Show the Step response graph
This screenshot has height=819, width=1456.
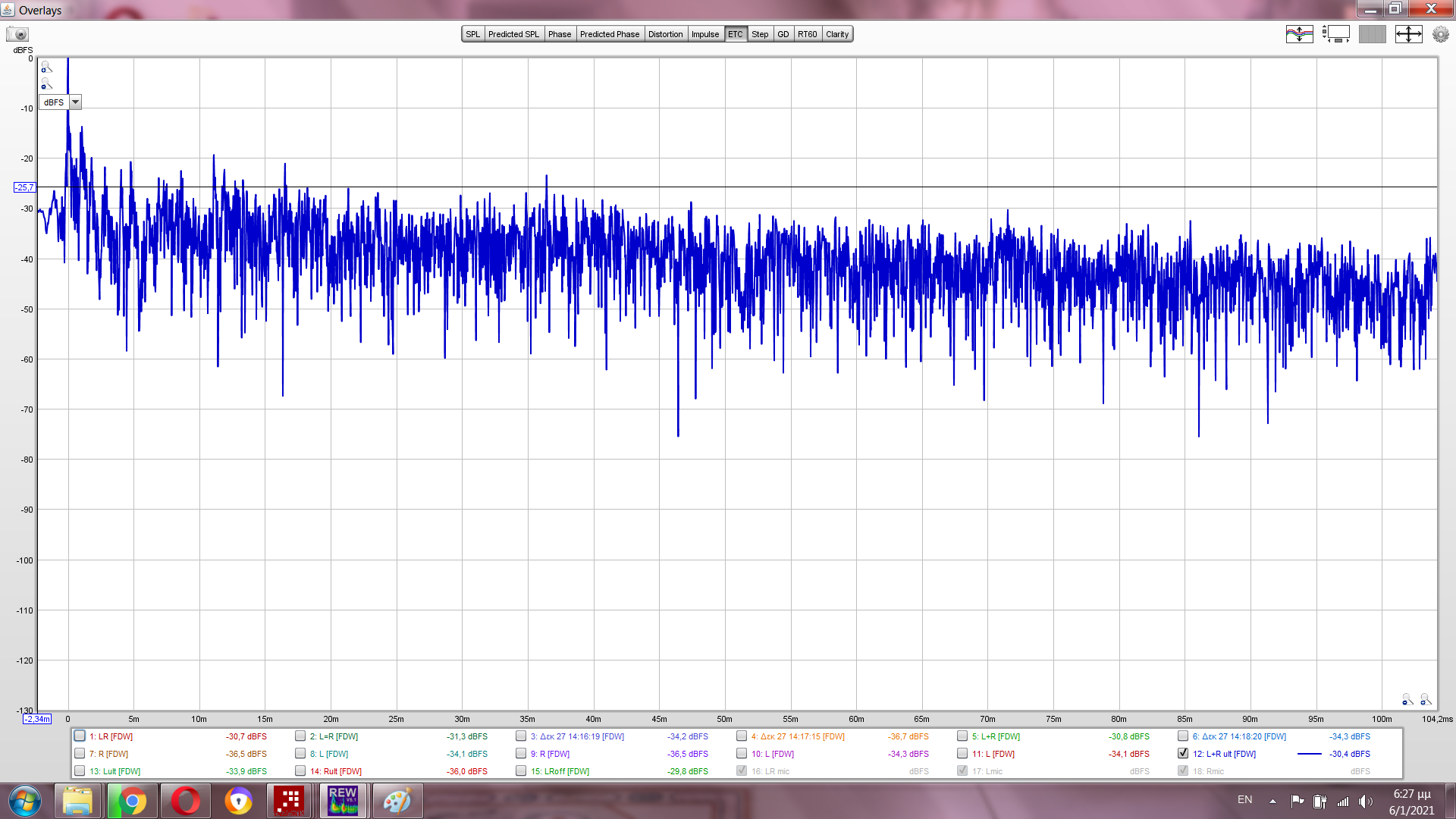click(760, 34)
